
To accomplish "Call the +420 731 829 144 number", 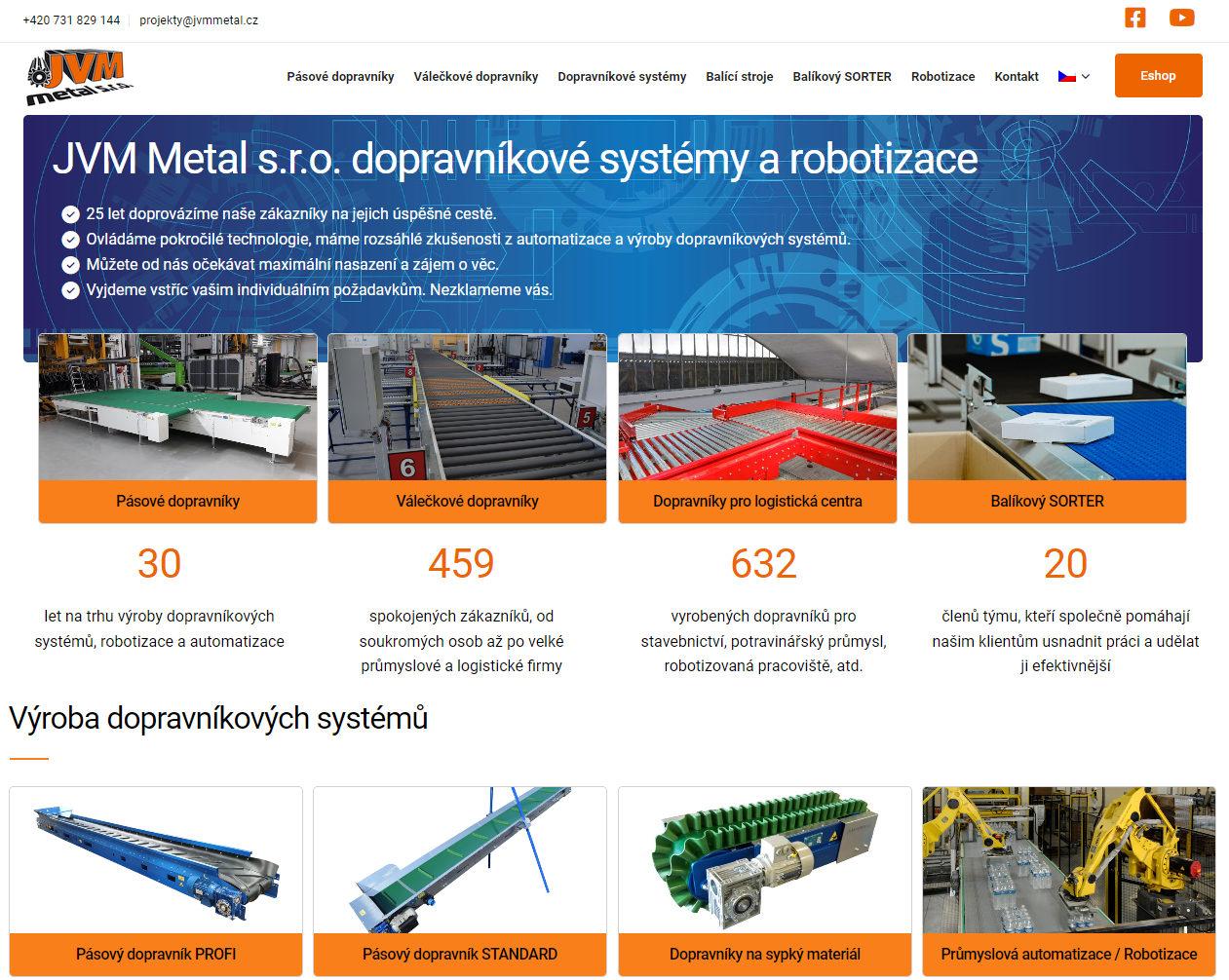I will pyautogui.click(x=71, y=20).
